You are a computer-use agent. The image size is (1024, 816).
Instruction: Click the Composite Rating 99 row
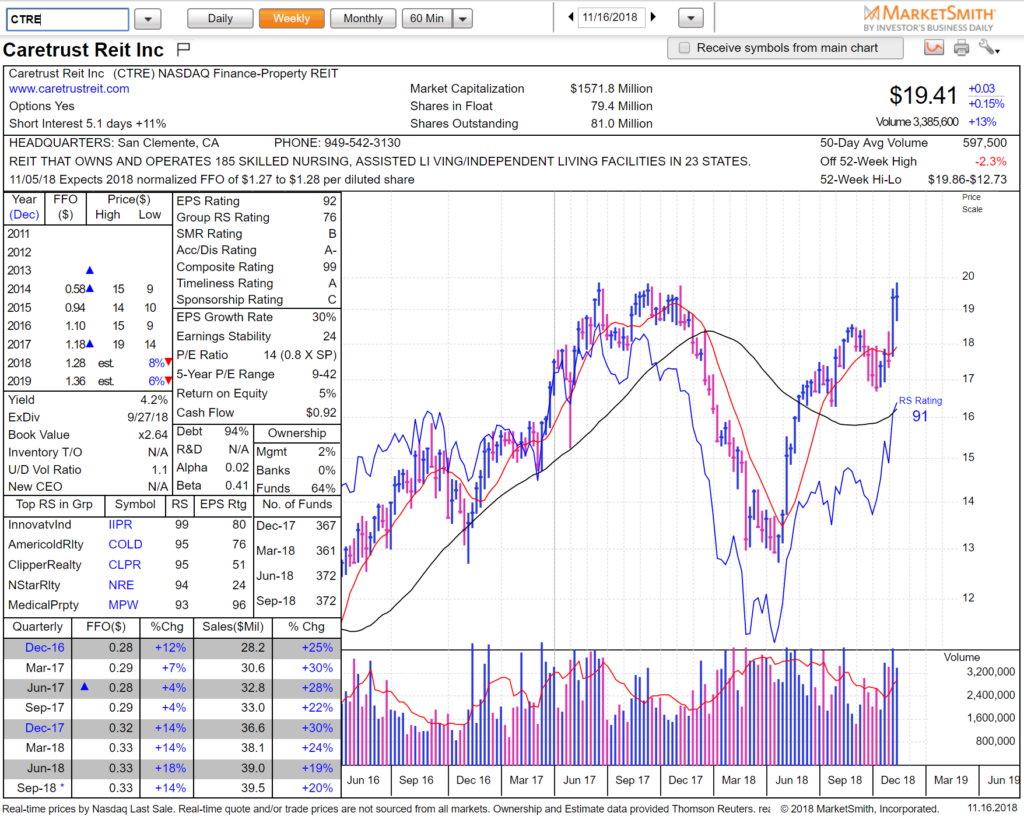pyautogui.click(x=257, y=267)
